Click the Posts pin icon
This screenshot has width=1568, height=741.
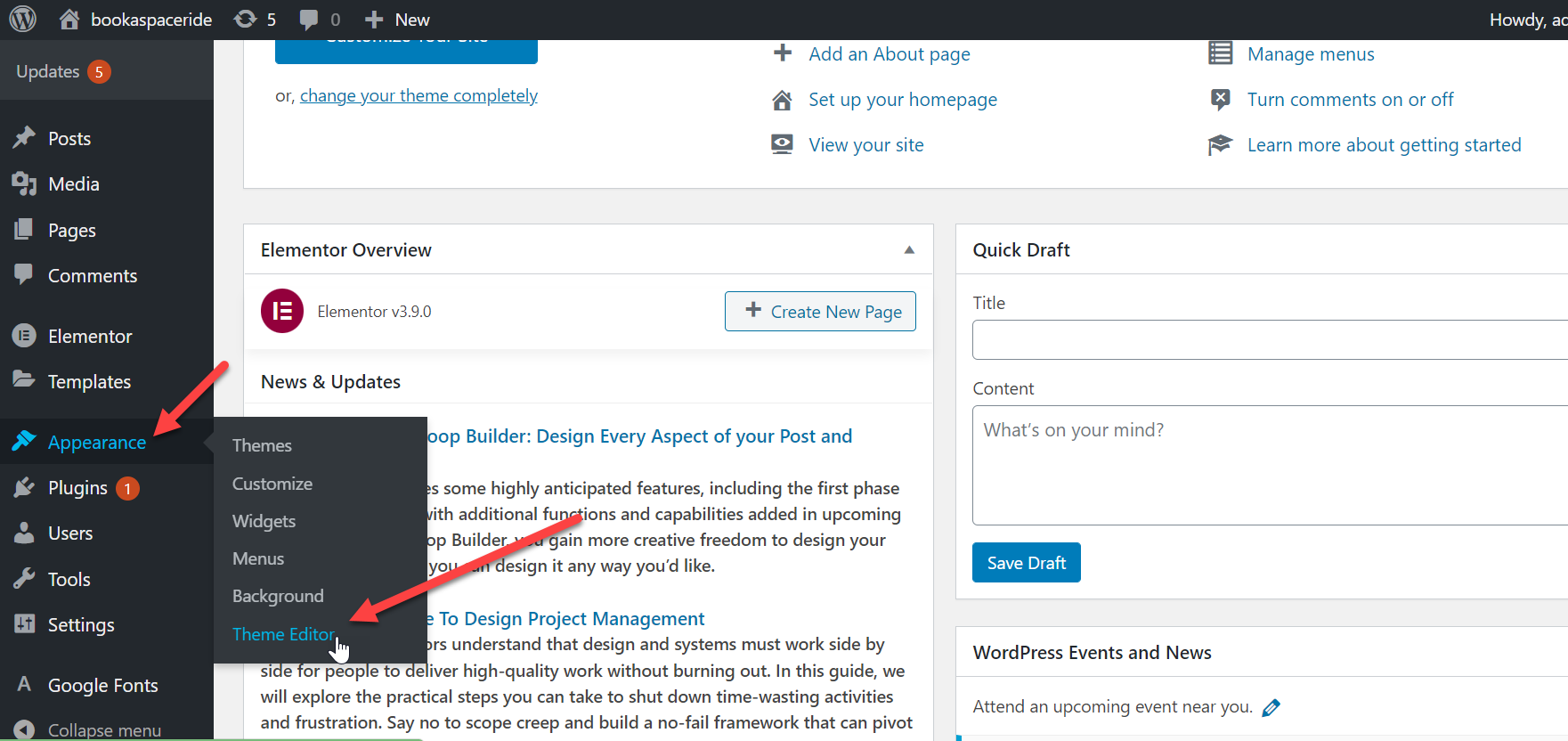(x=24, y=137)
